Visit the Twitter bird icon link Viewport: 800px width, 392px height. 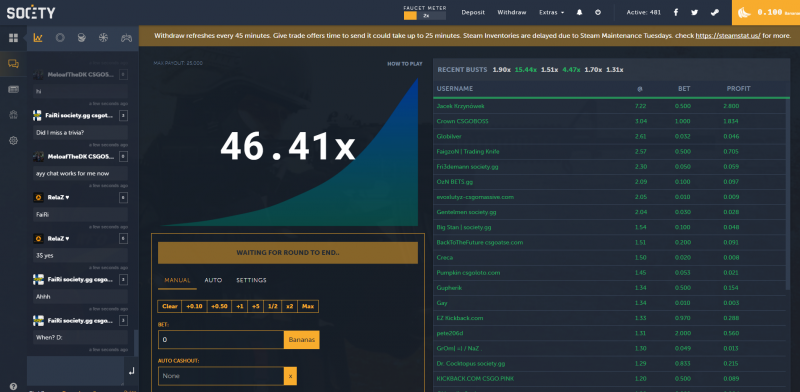694,12
